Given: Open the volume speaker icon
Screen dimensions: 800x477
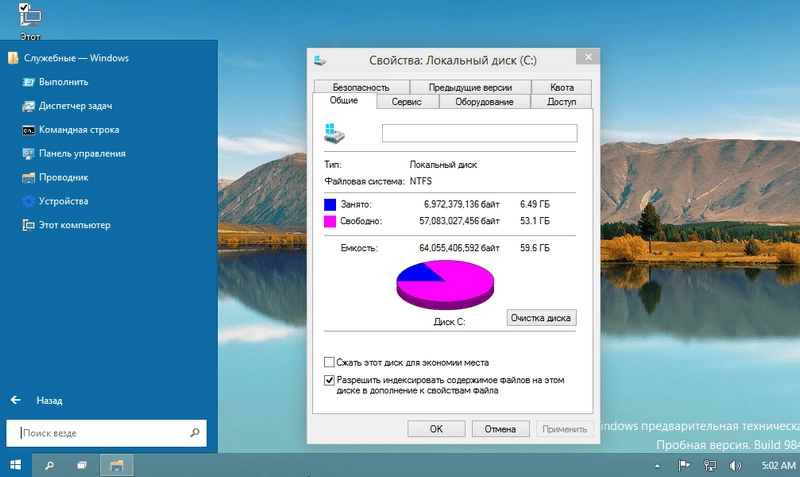Looking at the screenshot, I should (x=735, y=465).
